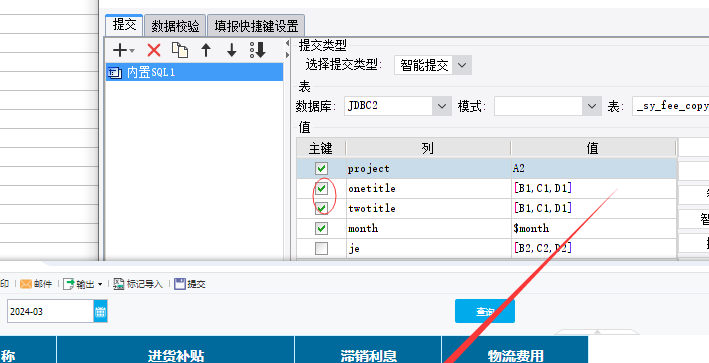Toggle primary key checkbox for onetitle
This screenshot has width=709, height=363.
pyautogui.click(x=321, y=189)
